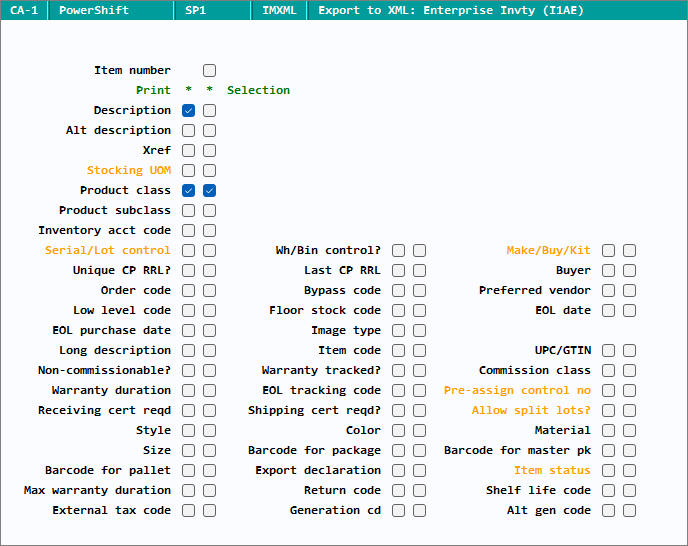Tick Image type print checkbox
Image resolution: width=688 pixels, height=546 pixels.
click(398, 330)
